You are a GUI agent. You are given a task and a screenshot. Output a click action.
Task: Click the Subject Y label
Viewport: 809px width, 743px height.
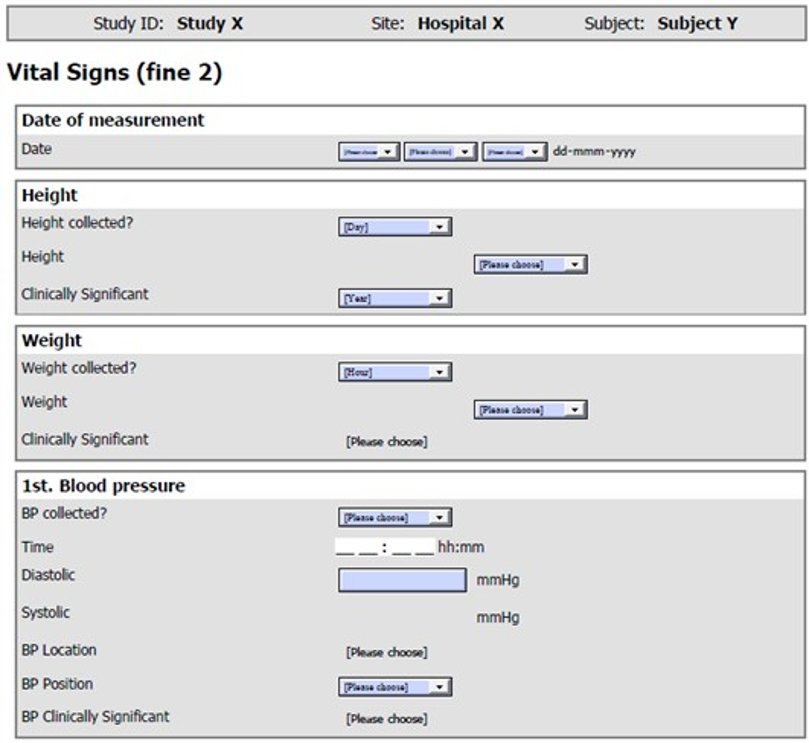click(697, 23)
